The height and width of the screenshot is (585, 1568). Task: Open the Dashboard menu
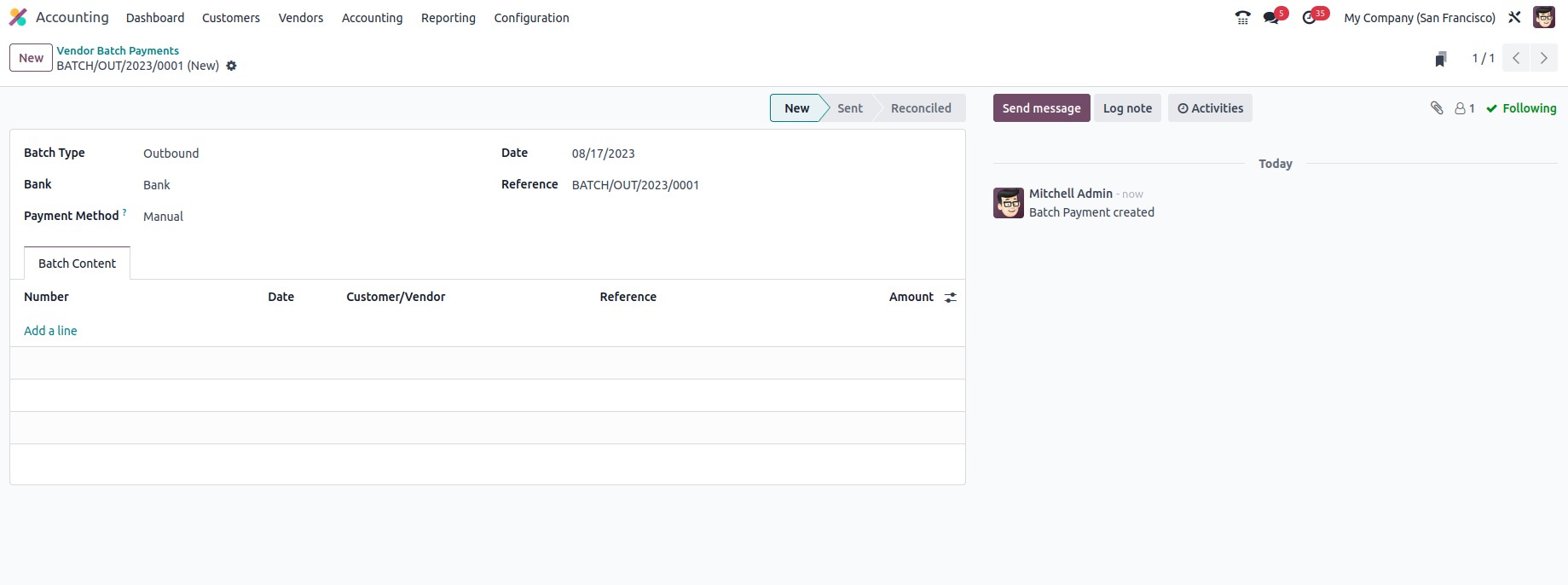coord(155,18)
